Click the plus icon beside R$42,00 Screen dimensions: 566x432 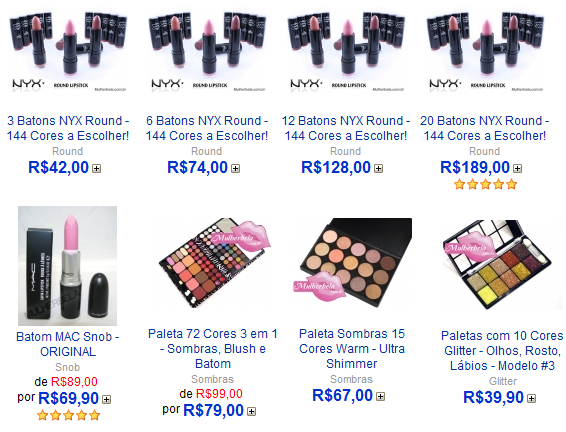point(96,169)
